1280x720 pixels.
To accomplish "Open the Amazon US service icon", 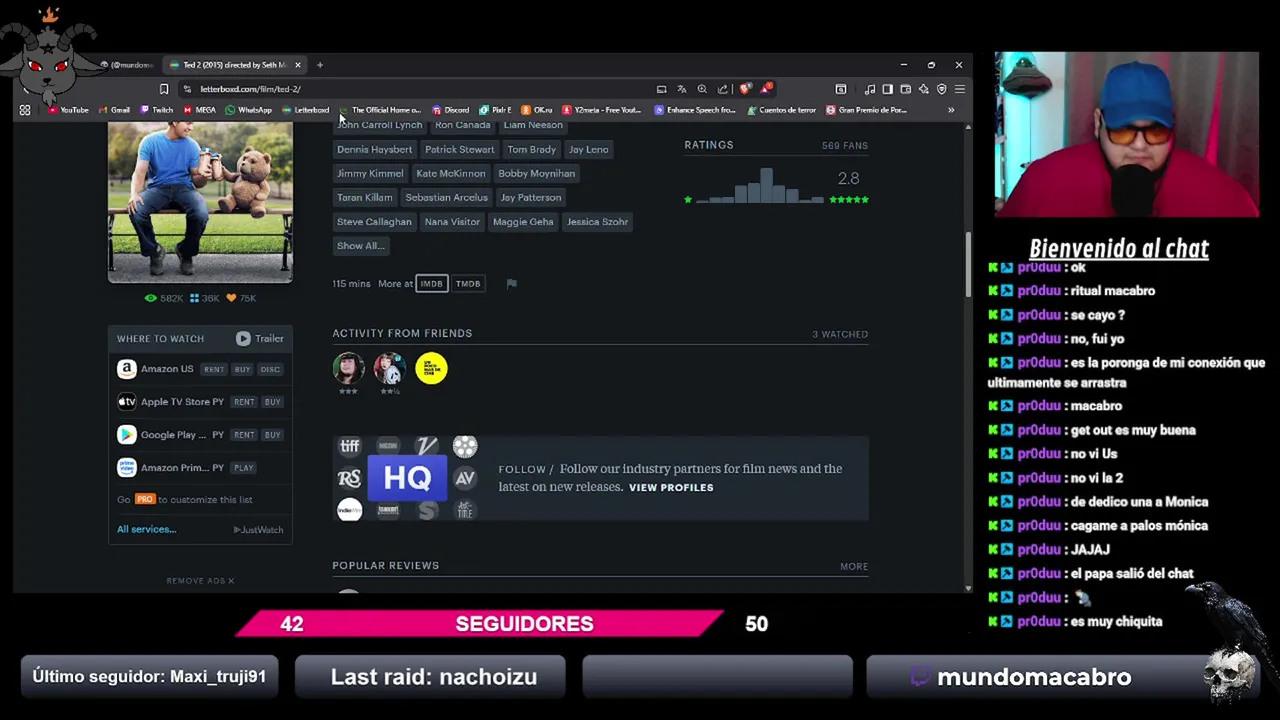I will click(126, 369).
